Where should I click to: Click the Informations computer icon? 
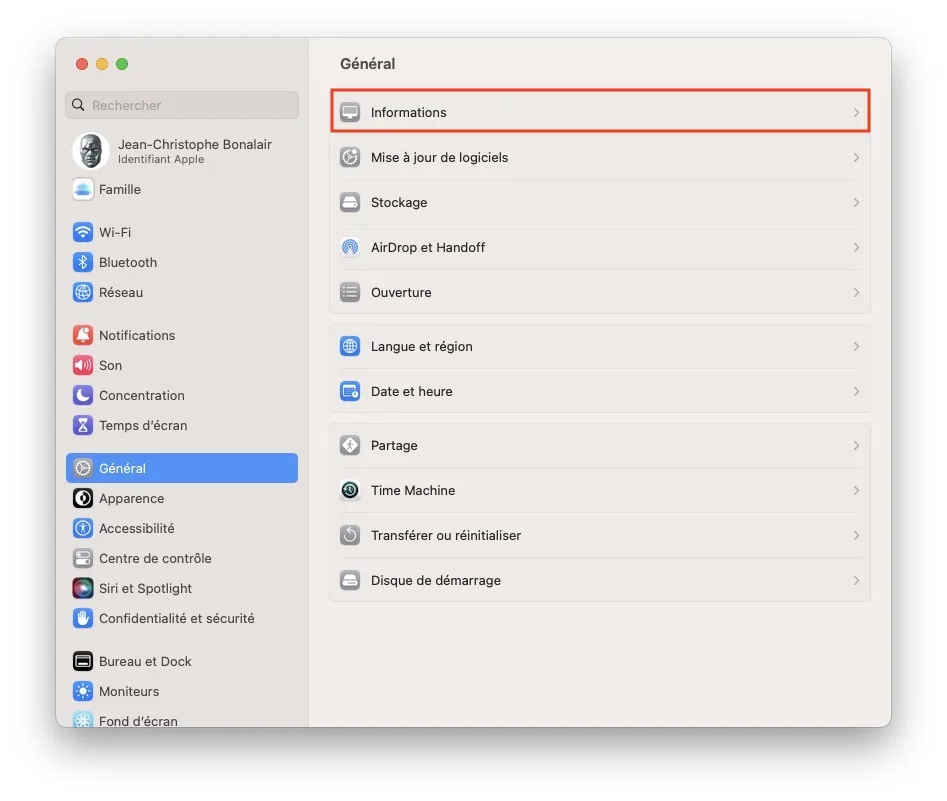click(x=350, y=112)
